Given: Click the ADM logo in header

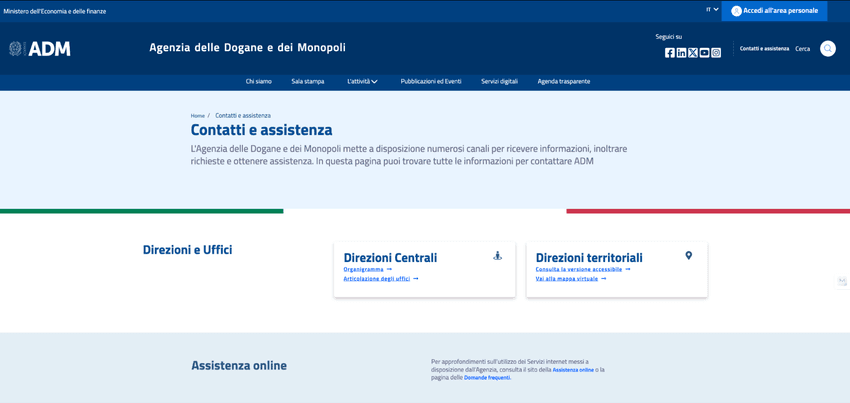Looking at the screenshot, I should point(40,48).
